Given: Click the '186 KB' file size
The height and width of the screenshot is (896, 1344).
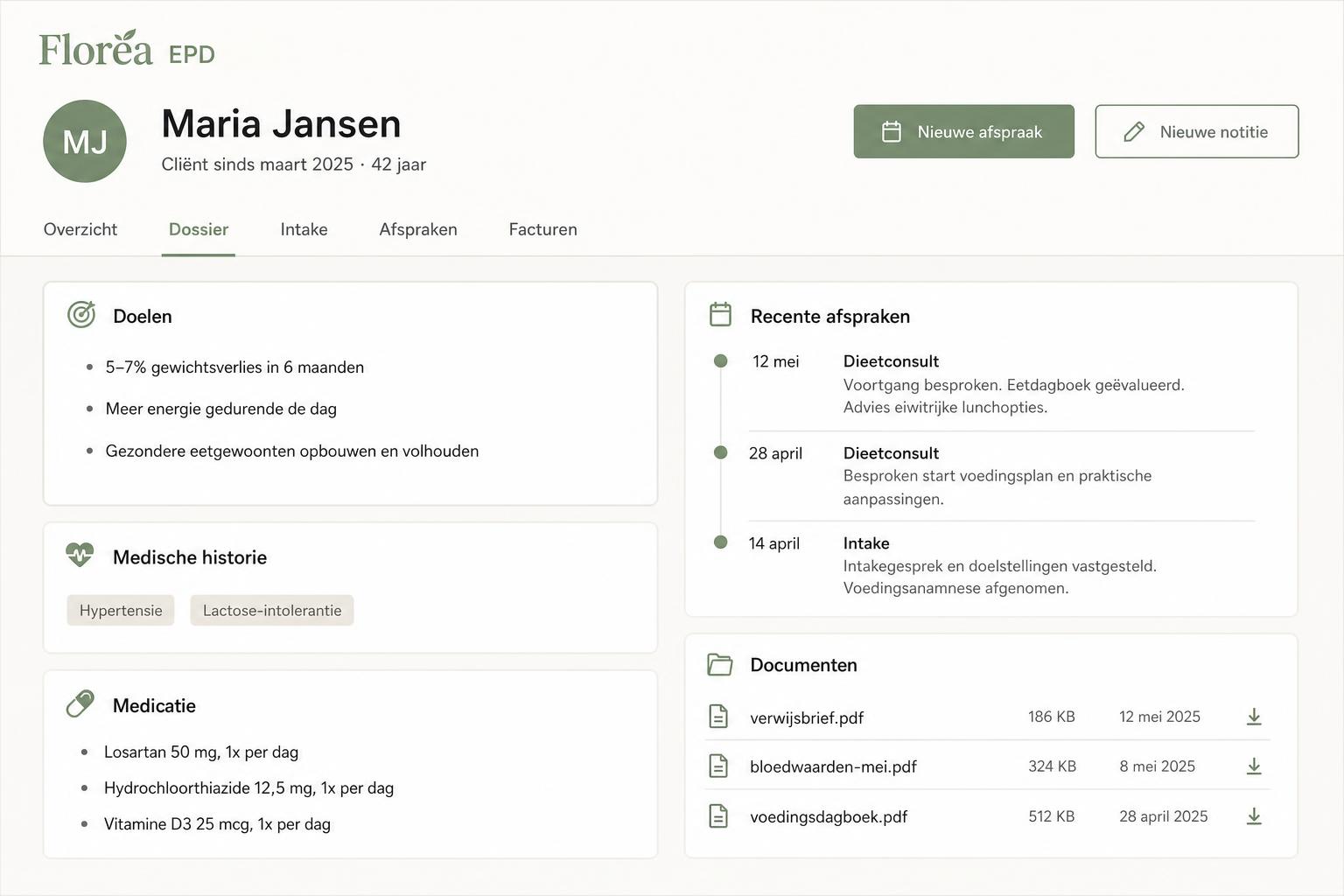Looking at the screenshot, I should click(x=1052, y=717).
